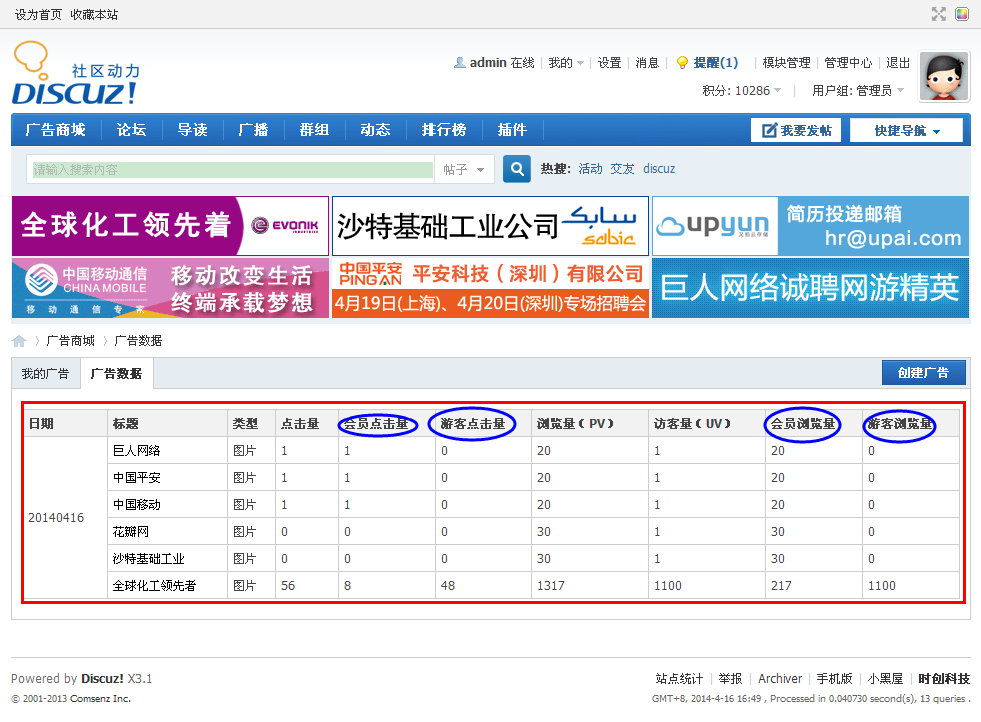Click the 举报 footer link

(730, 679)
